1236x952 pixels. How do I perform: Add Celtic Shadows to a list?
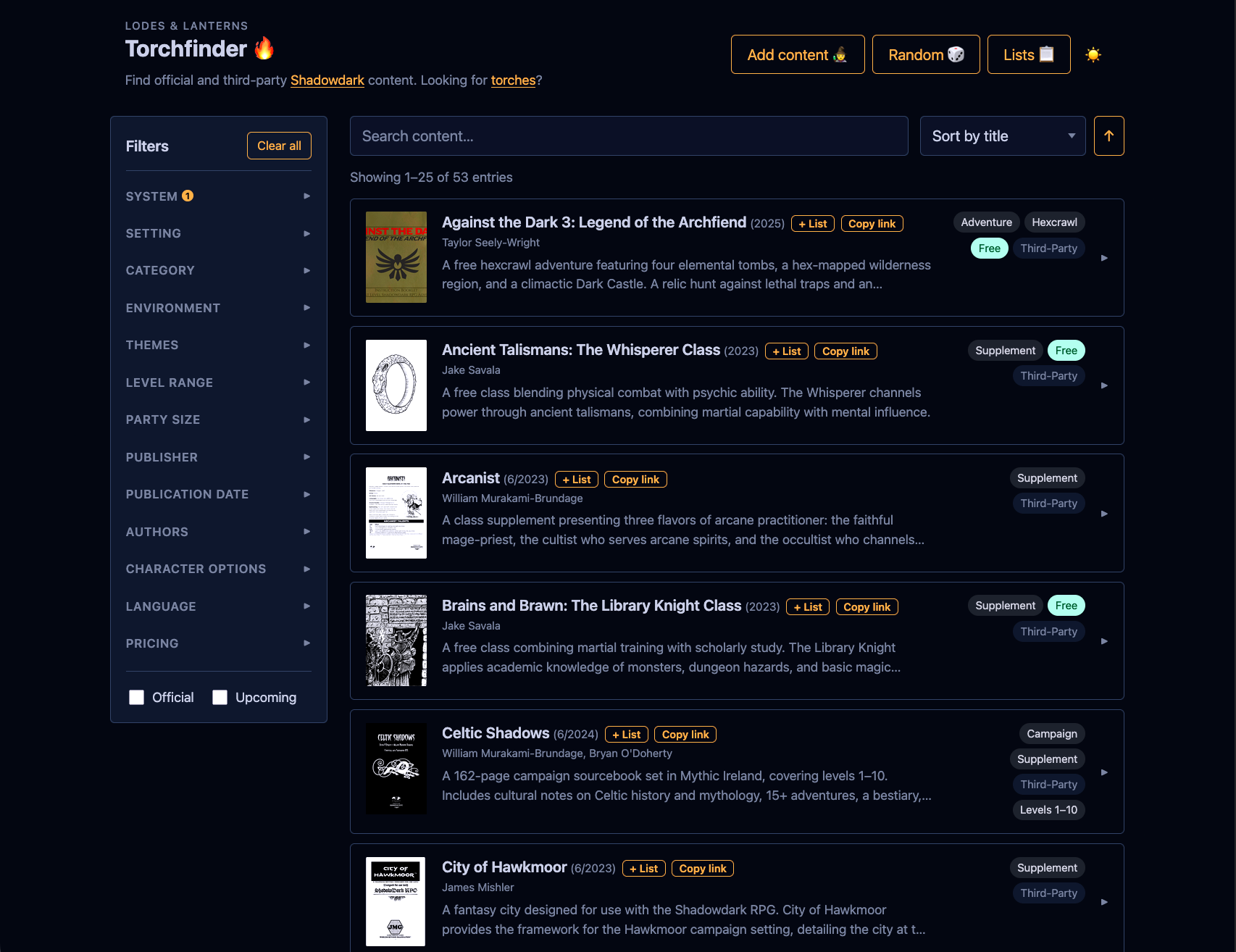click(627, 735)
